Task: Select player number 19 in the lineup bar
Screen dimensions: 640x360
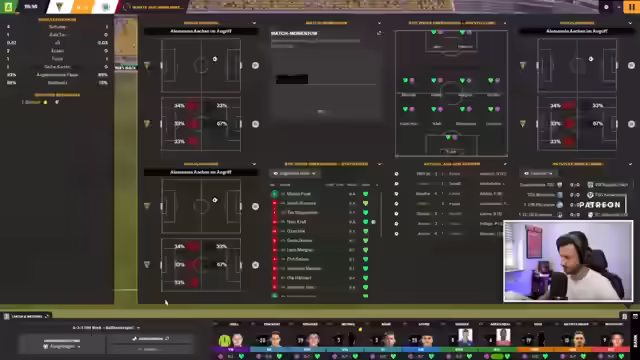Action: [536, 340]
